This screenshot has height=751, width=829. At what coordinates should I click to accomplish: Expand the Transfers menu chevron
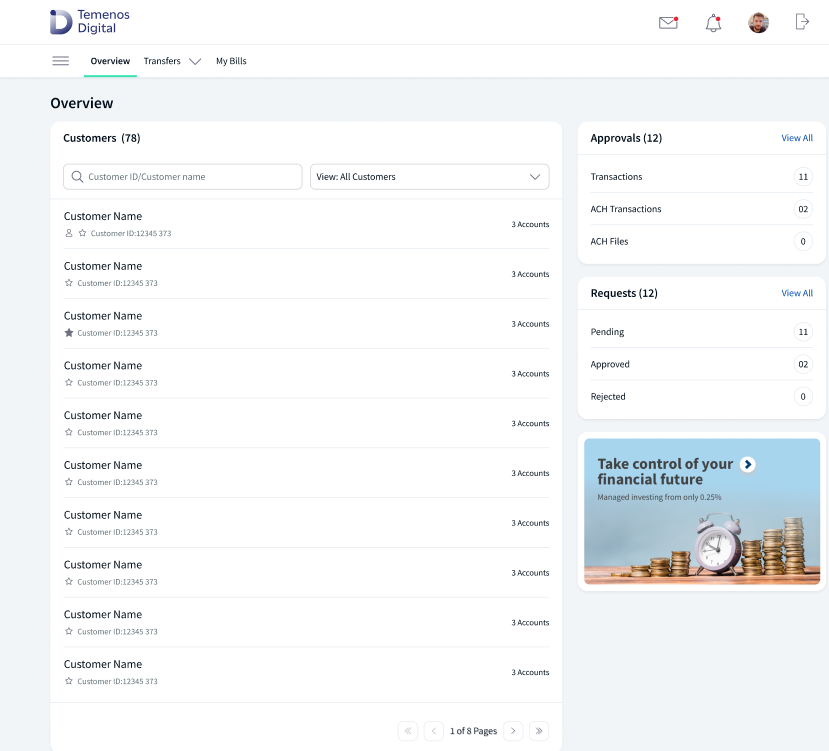(195, 61)
